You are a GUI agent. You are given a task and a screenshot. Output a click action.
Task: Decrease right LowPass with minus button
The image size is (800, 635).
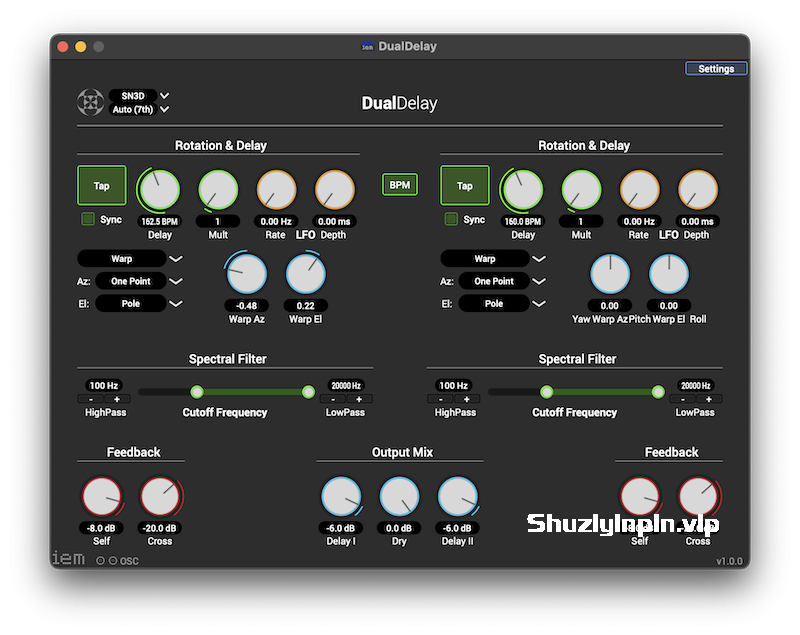point(683,399)
